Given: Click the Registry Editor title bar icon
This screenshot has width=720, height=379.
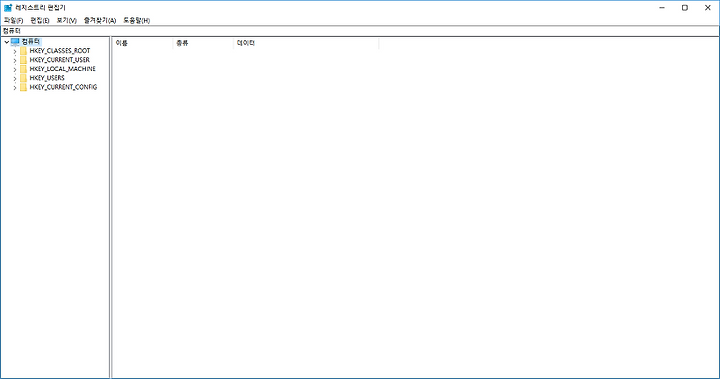Looking at the screenshot, I should pos(8,8).
